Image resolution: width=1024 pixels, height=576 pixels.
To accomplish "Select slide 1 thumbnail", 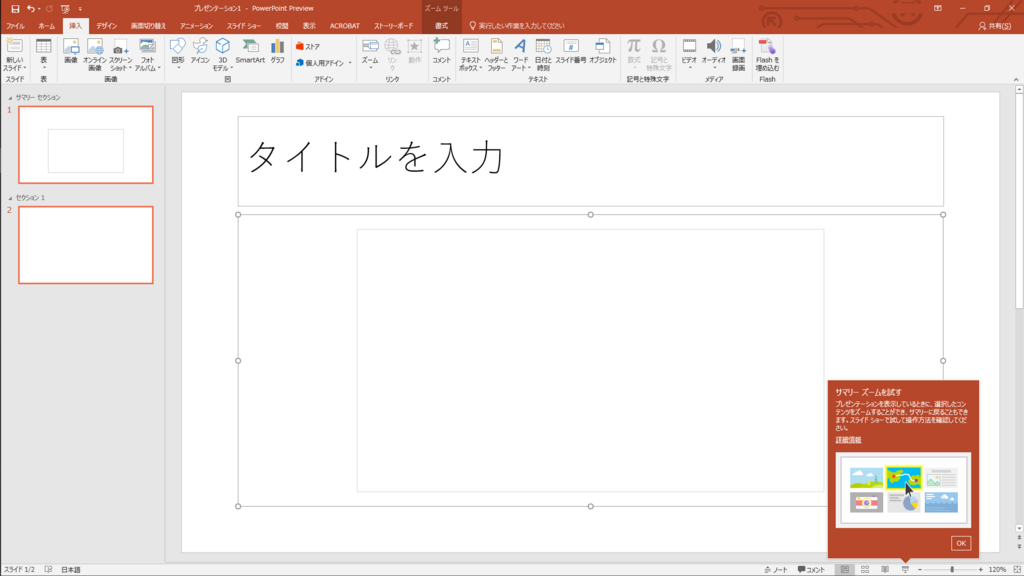I will (86, 144).
